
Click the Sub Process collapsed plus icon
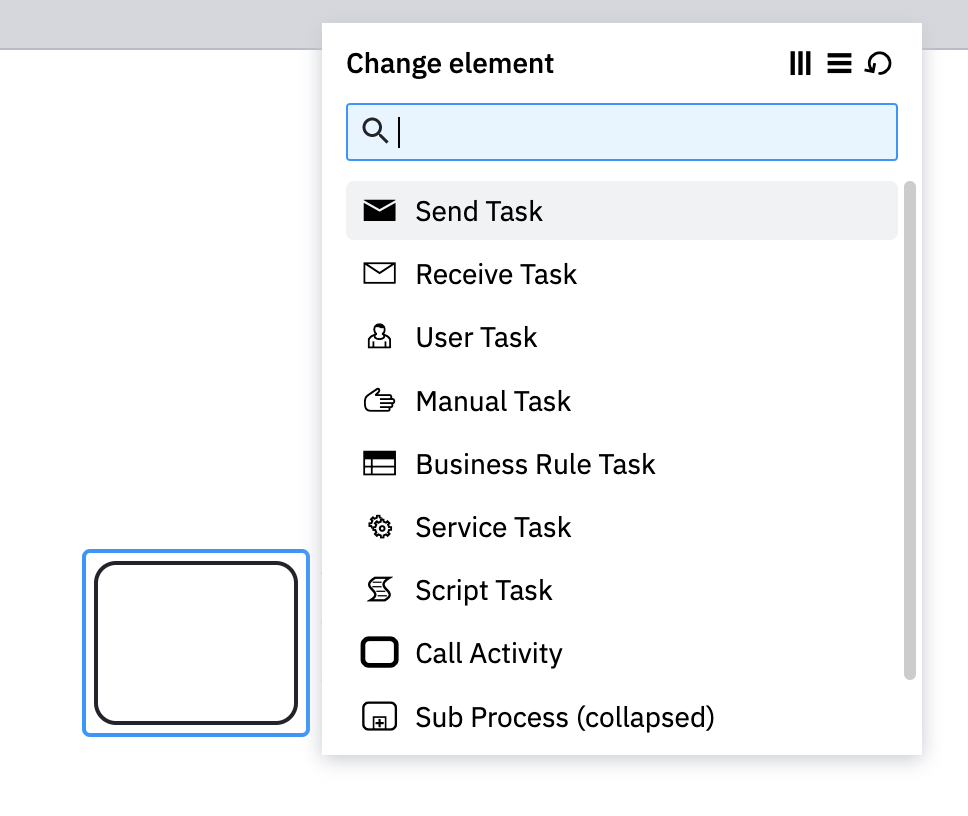379,716
